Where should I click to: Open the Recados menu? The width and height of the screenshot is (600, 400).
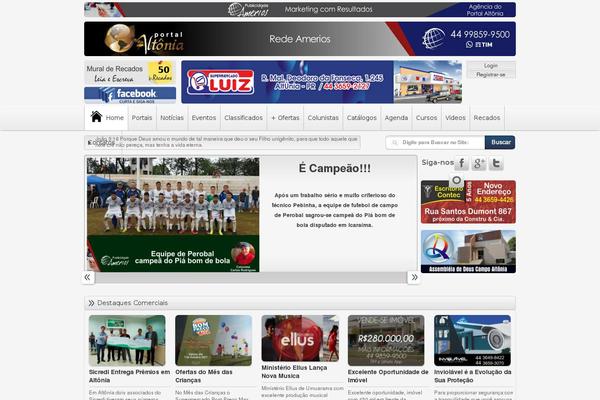click(x=487, y=118)
